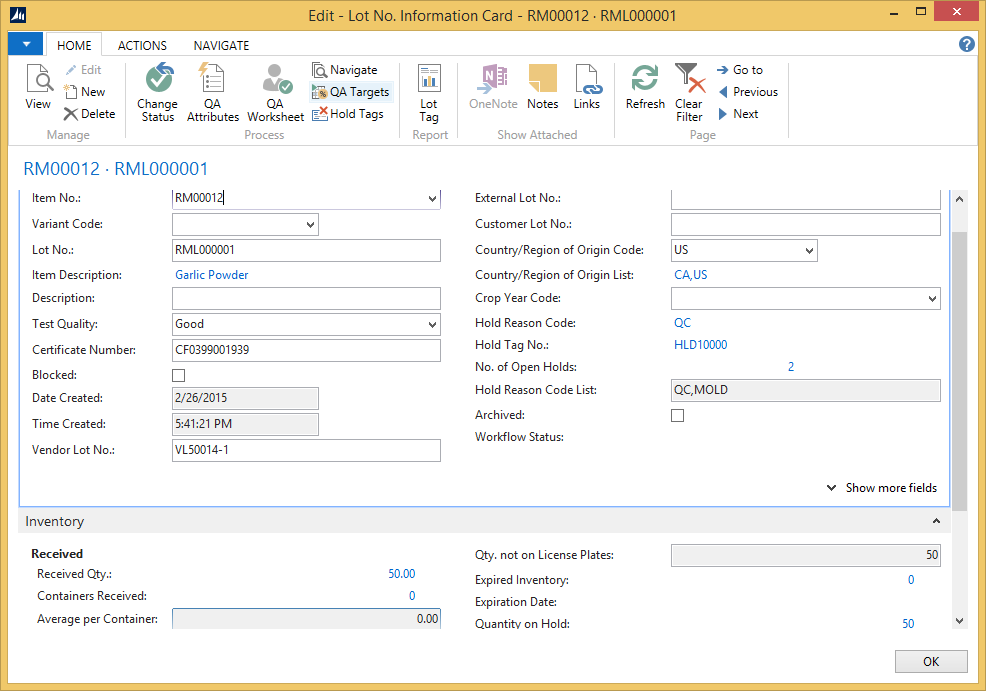The width and height of the screenshot is (986, 691).
Task: Click the Links icon
Action: tap(587, 89)
